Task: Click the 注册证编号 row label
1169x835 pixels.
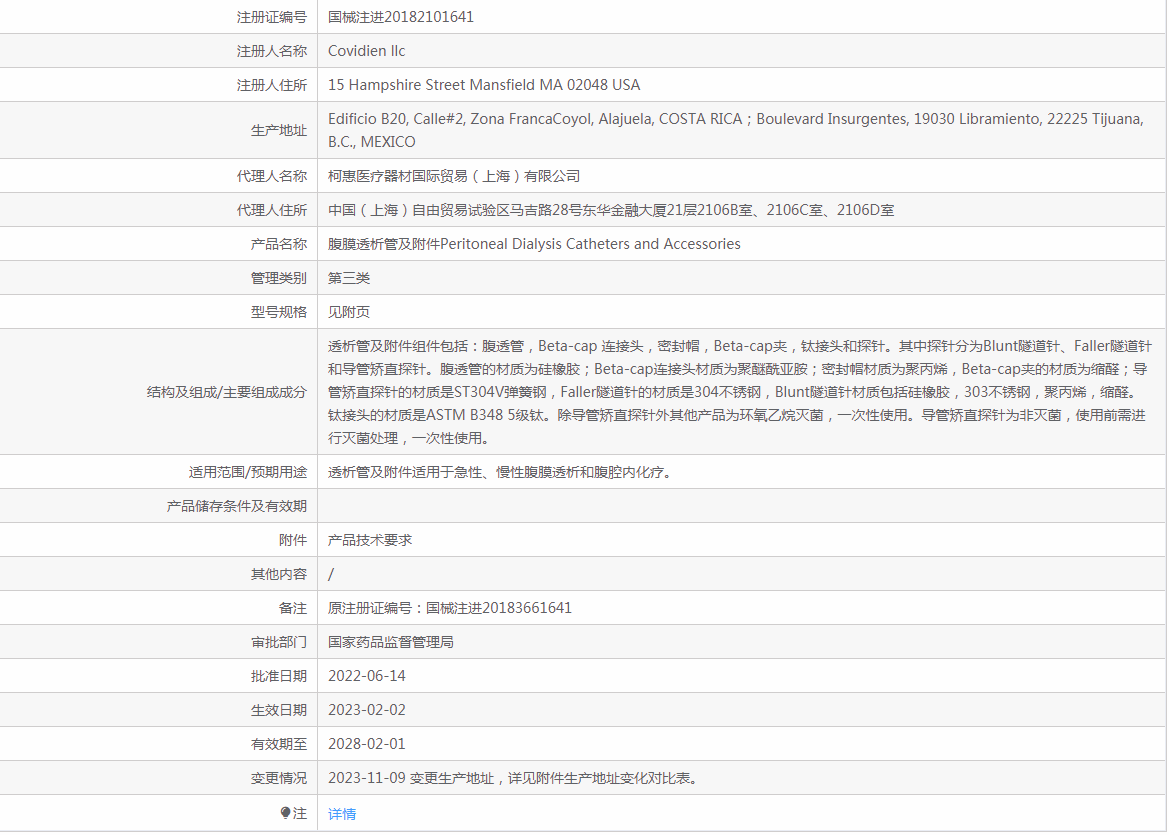Action: 271,16
